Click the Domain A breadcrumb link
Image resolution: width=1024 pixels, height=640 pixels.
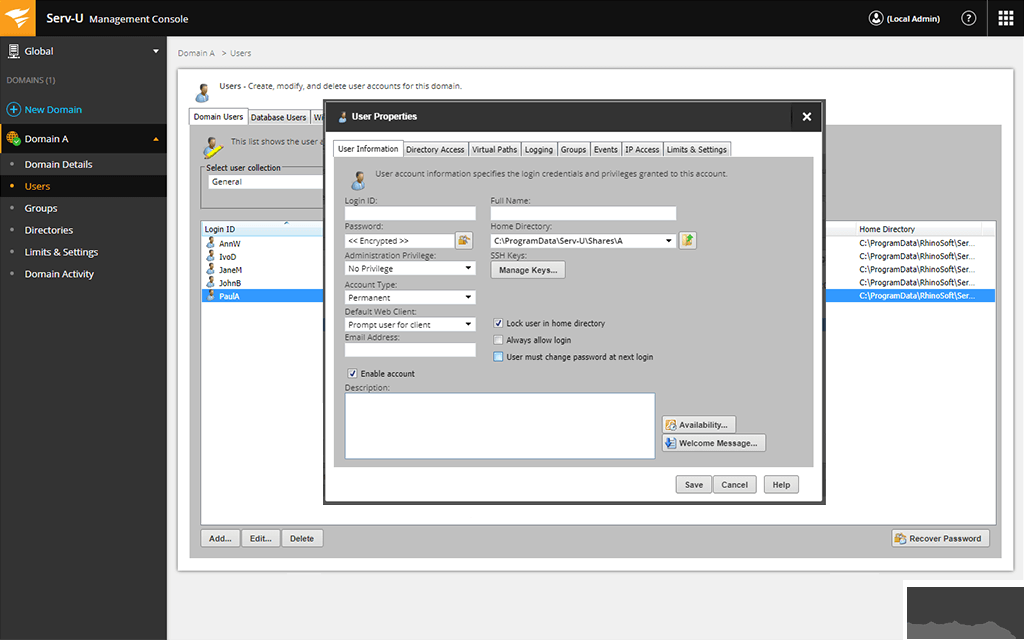[196, 53]
